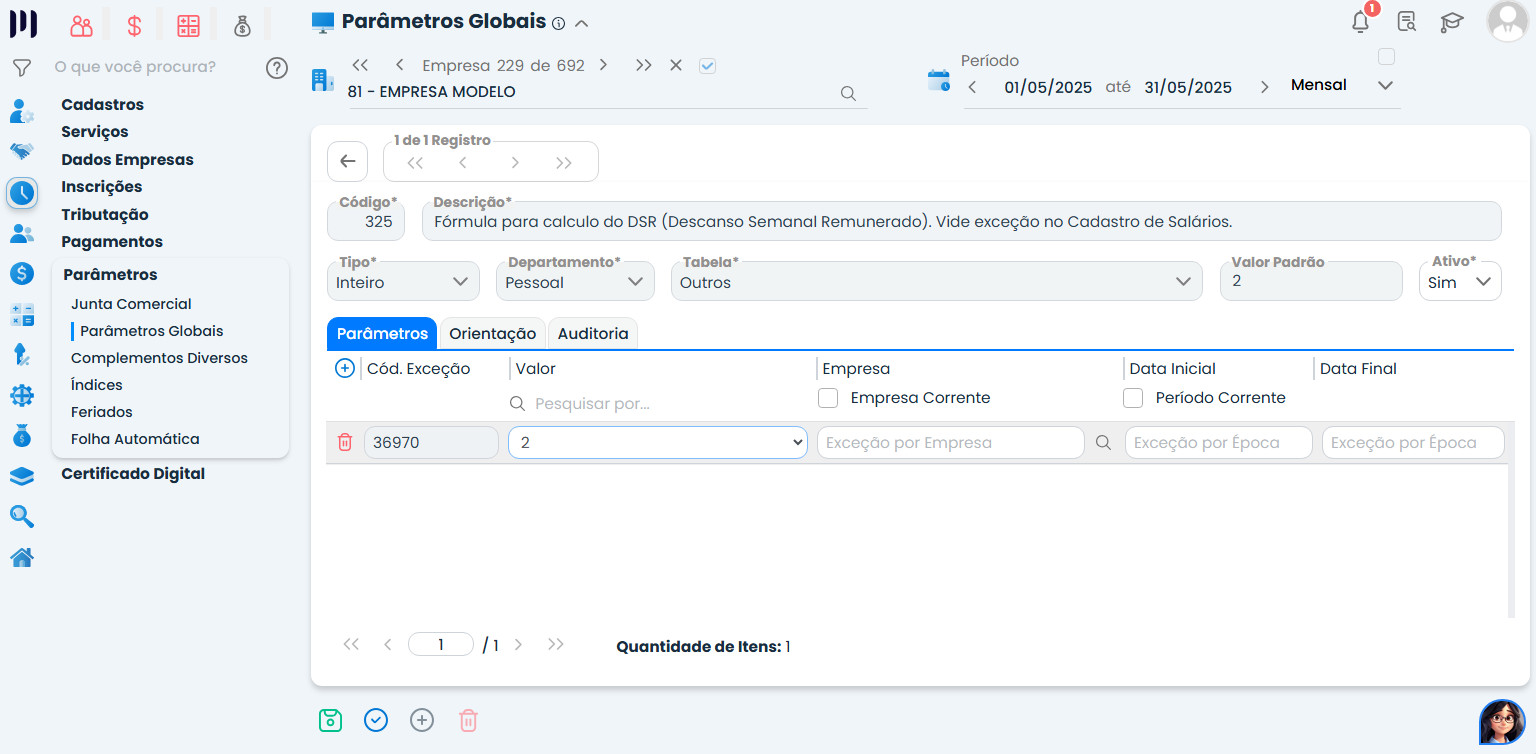This screenshot has height=754, width=1536.
Task: Open the Ativo dropdown set to Sim
Action: (1460, 282)
